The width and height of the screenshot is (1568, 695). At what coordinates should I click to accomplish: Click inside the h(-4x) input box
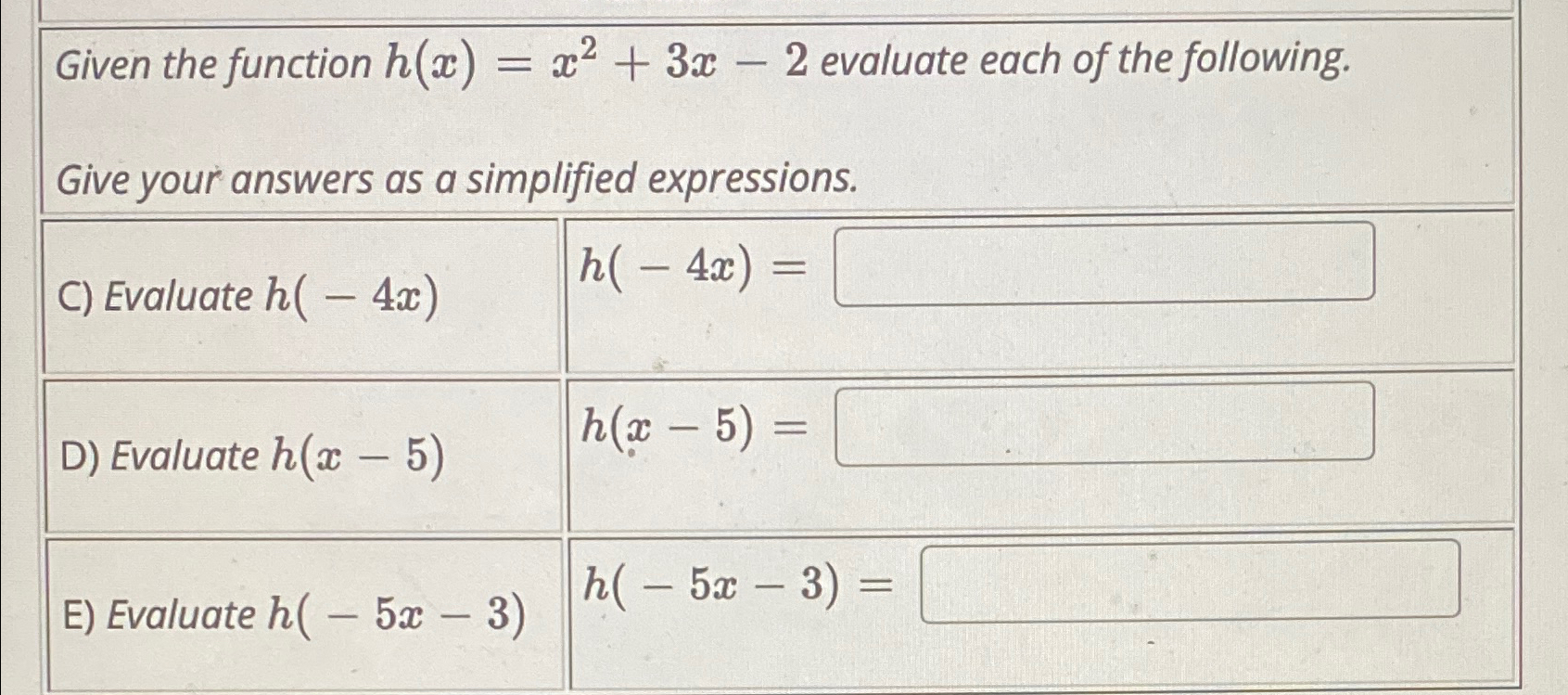(1103, 264)
